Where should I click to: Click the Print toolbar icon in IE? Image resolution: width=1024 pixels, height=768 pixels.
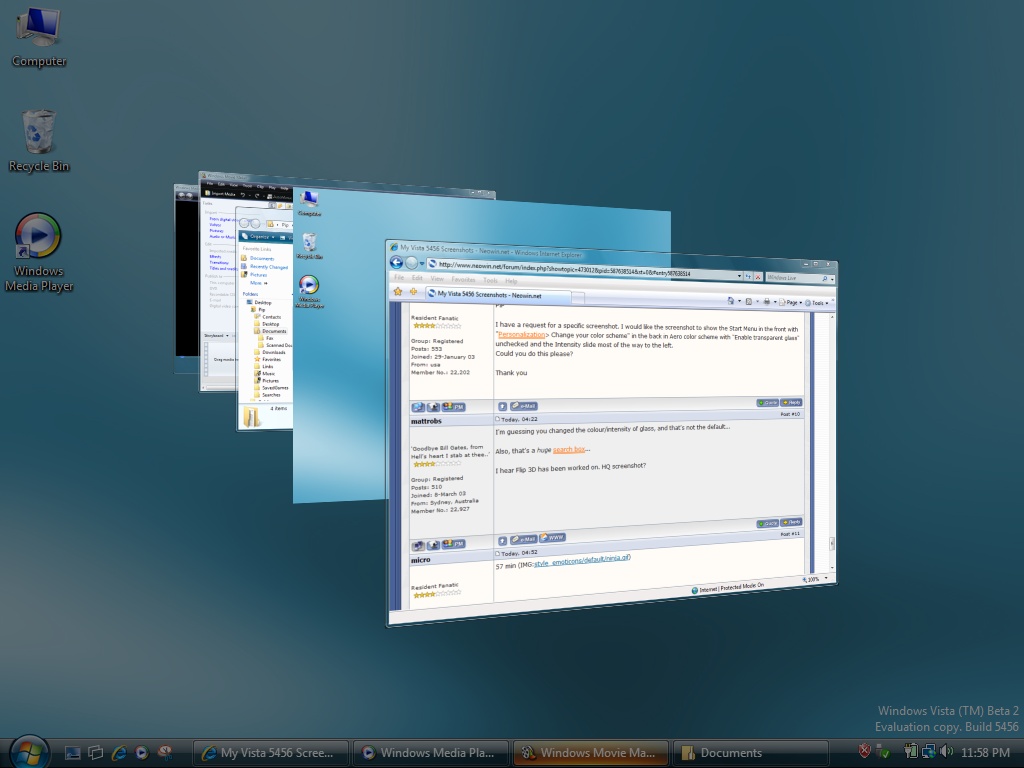click(766, 302)
